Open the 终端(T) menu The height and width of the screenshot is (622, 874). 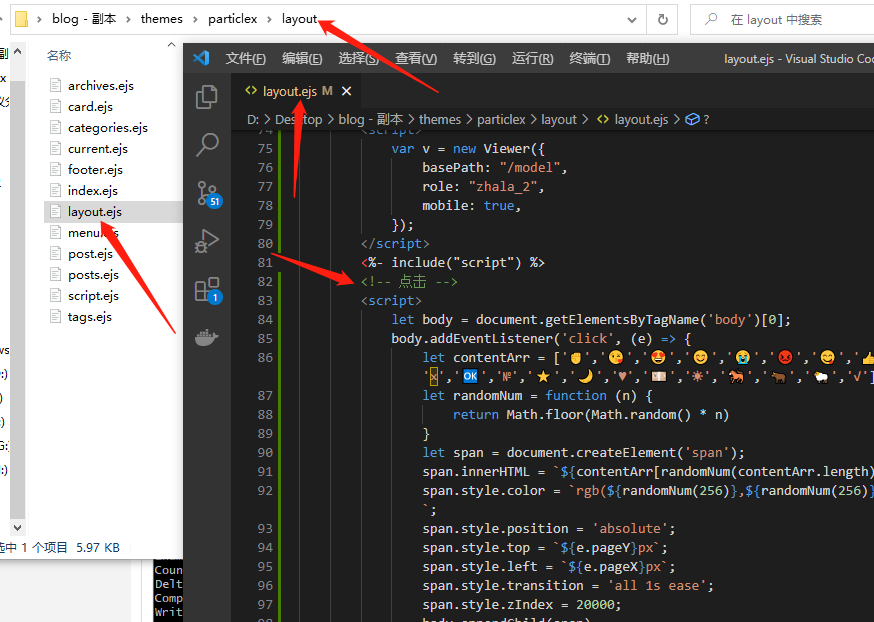(590, 59)
